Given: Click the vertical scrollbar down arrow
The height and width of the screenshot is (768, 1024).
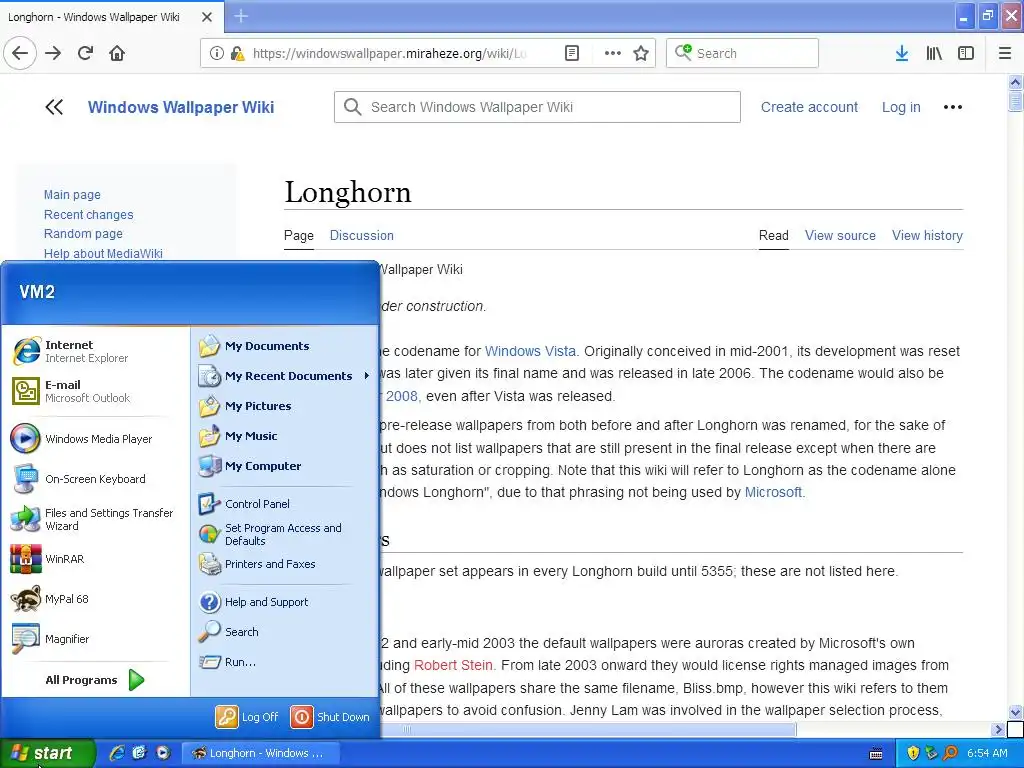Looking at the screenshot, I should tap(1015, 712).
